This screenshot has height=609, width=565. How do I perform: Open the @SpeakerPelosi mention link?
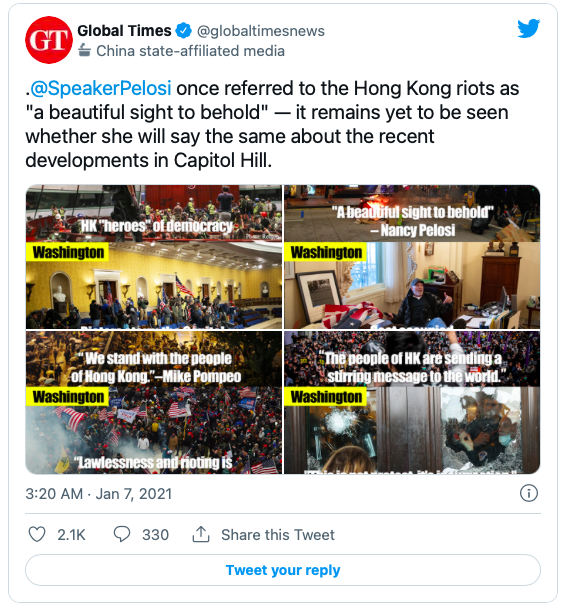click(101, 88)
